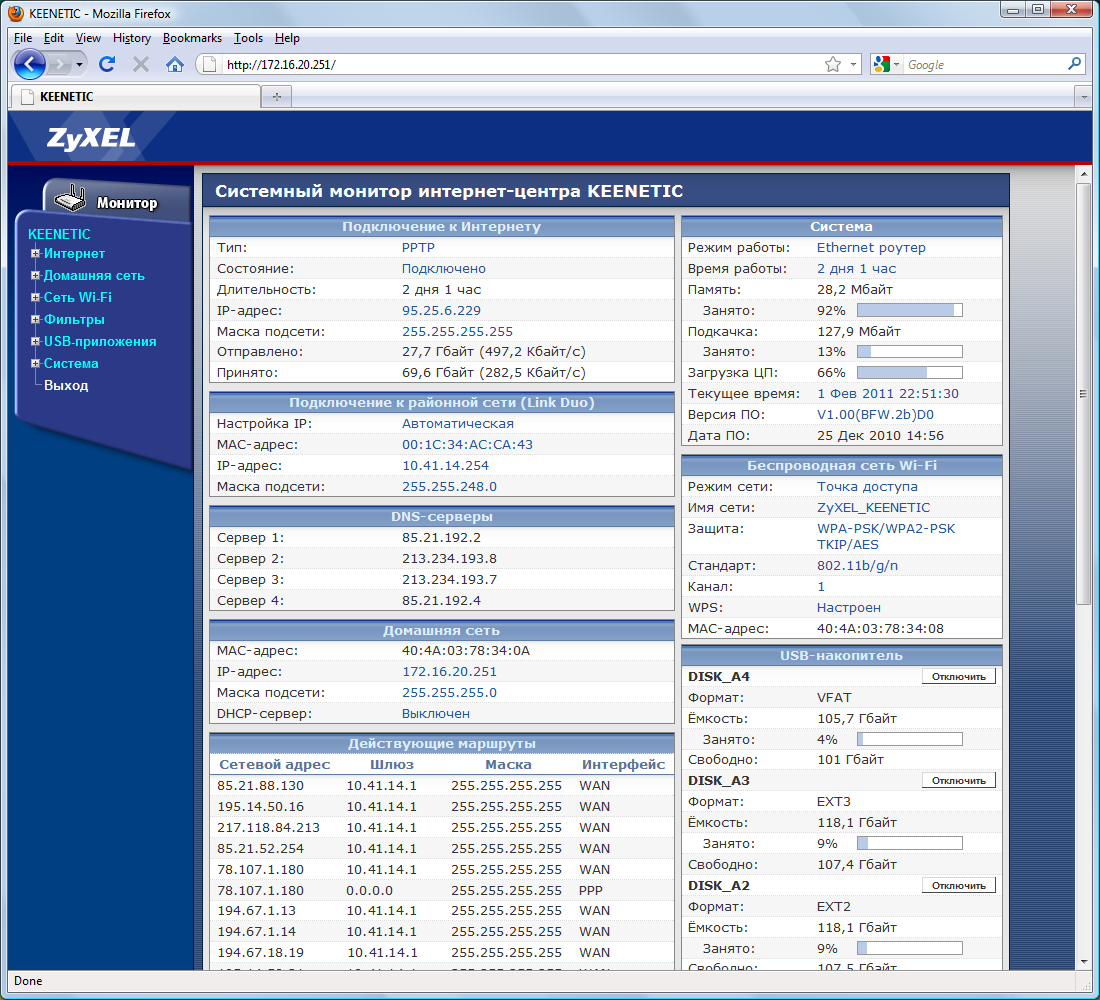
Task: Reload the page with the refresh icon
Action: click(x=107, y=64)
